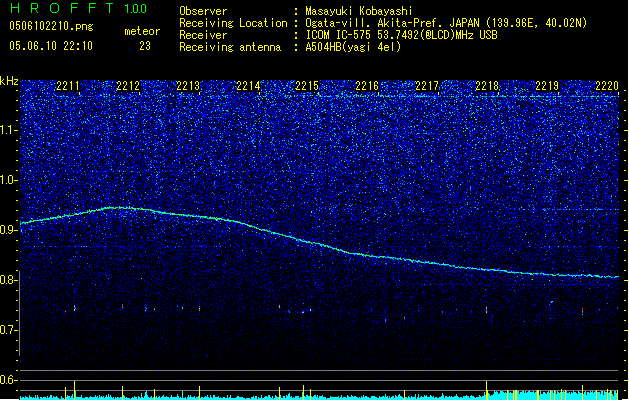Select observer name Masayuki Kobayashi
The width and height of the screenshot is (629, 400).
point(359,11)
